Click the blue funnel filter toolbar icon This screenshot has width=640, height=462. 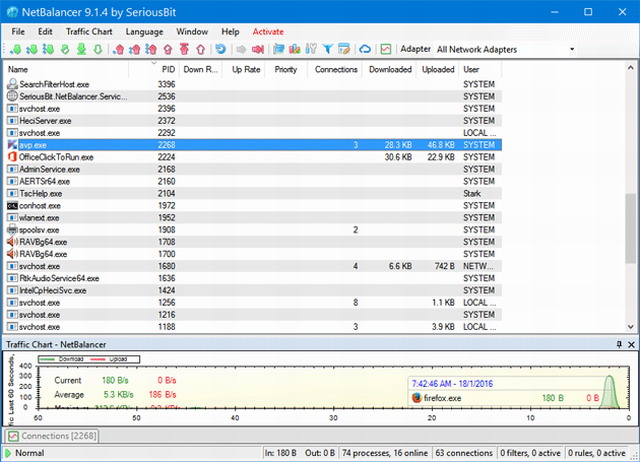coord(328,49)
